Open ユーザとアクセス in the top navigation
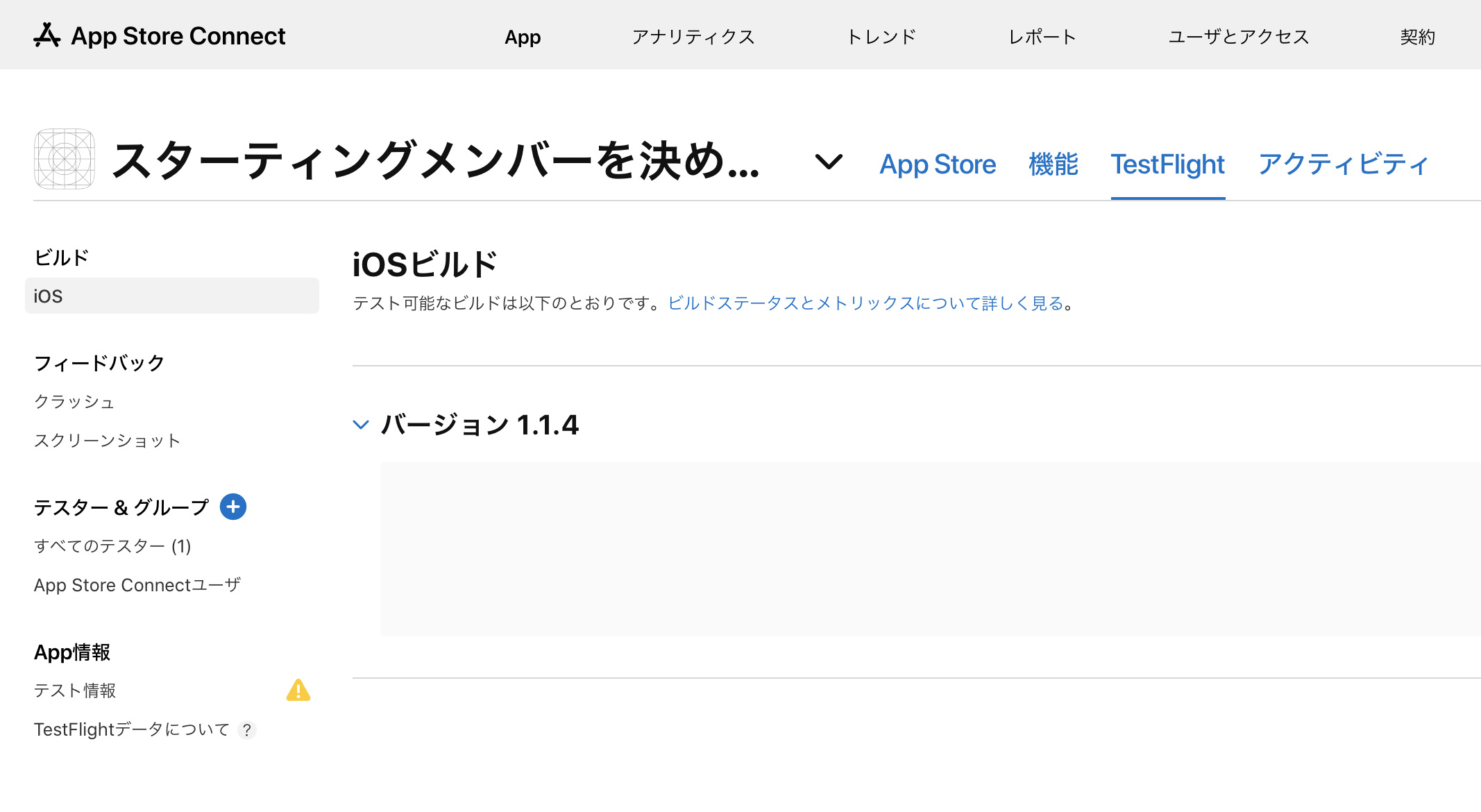 (1239, 37)
